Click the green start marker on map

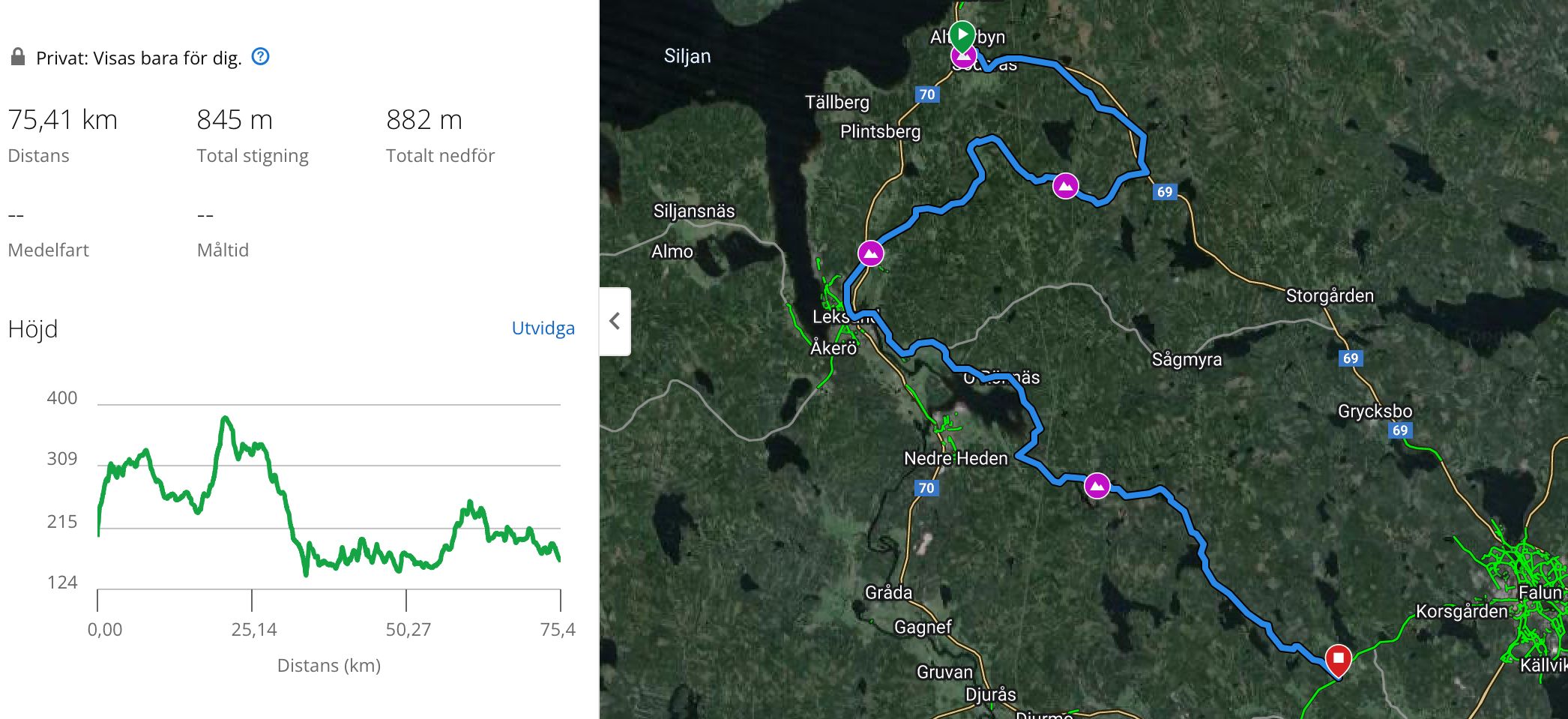(x=962, y=34)
